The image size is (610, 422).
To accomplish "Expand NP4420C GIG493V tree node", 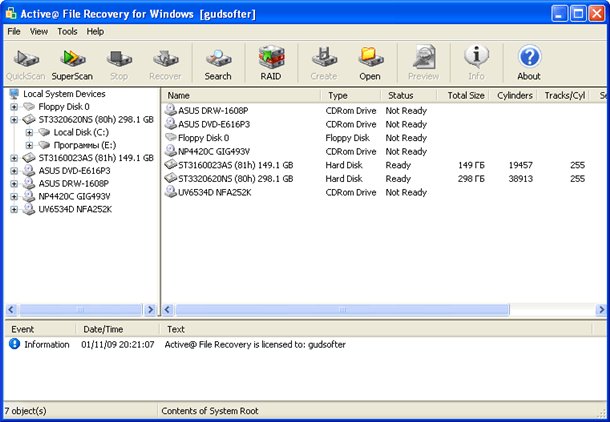I will 14,196.
